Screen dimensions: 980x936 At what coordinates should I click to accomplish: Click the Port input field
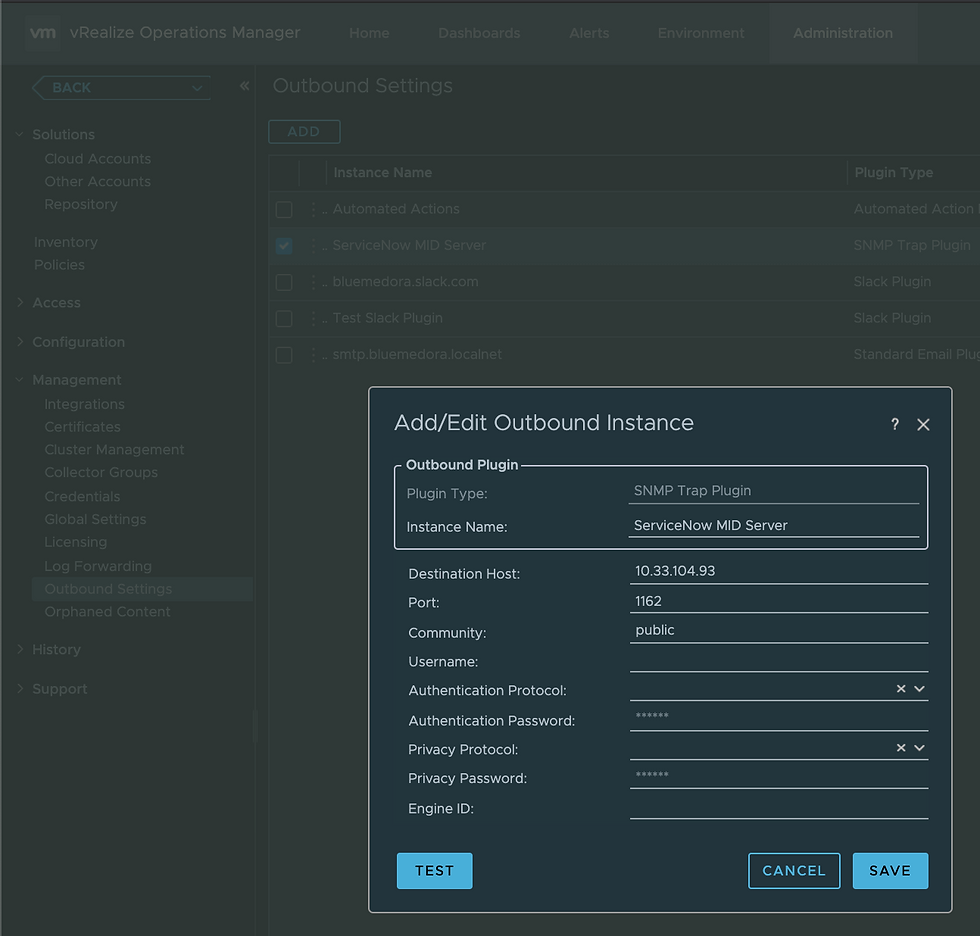click(779, 601)
